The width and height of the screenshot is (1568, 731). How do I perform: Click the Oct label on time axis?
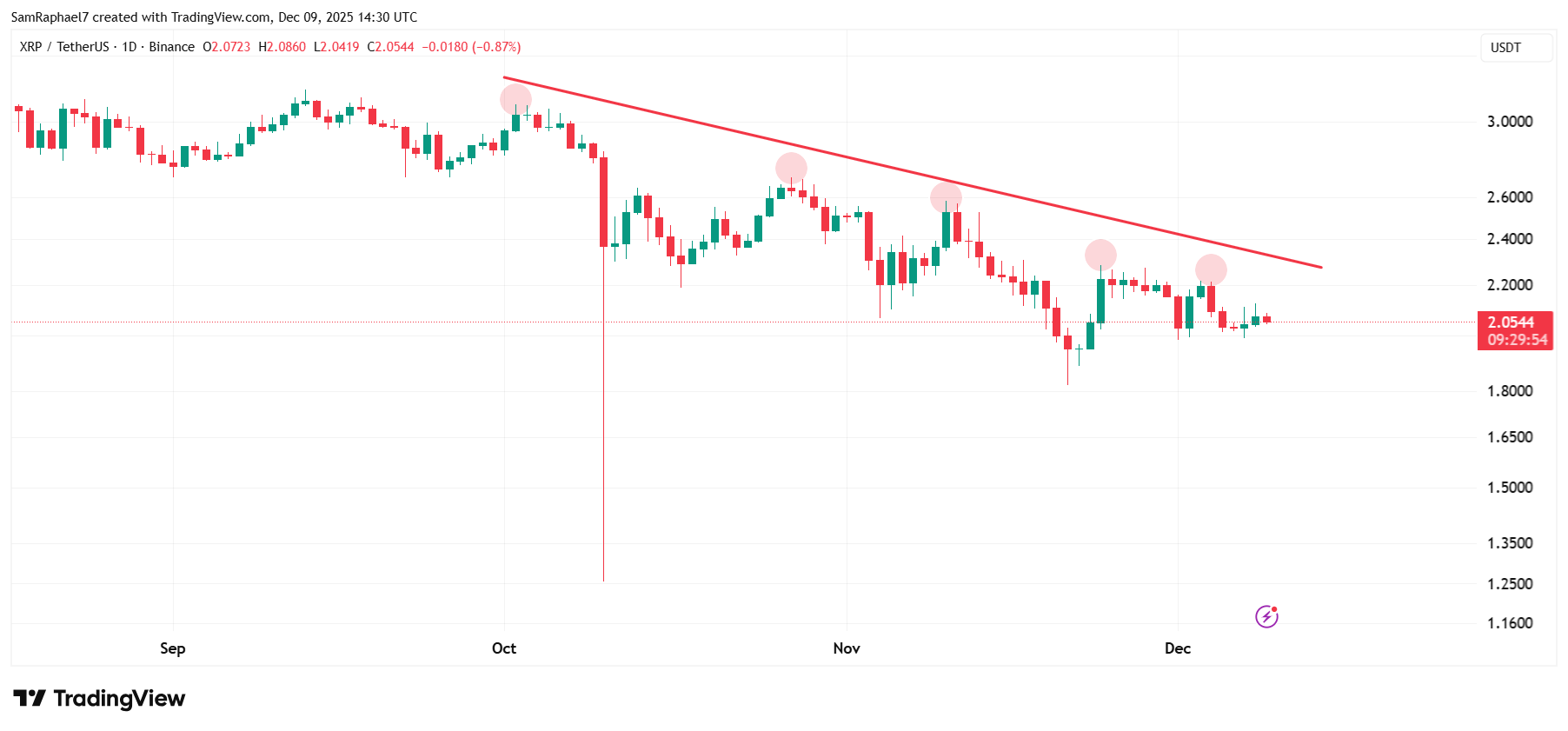504,648
